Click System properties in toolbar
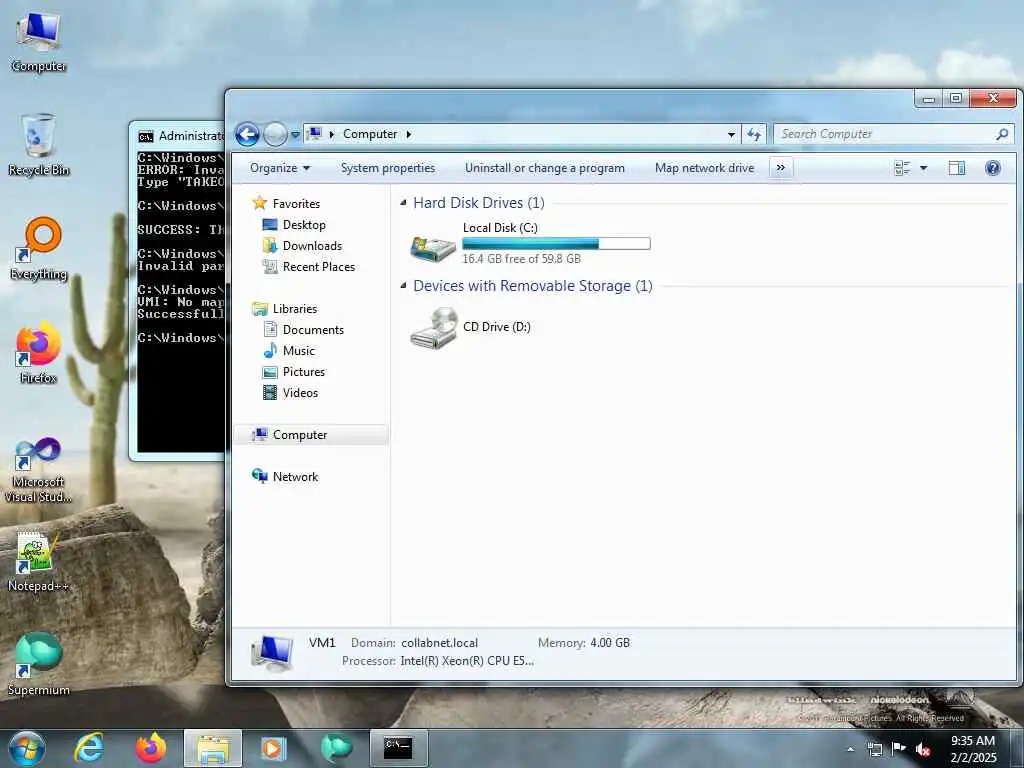The height and width of the screenshot is (768, 1024). tap(388, 168)
